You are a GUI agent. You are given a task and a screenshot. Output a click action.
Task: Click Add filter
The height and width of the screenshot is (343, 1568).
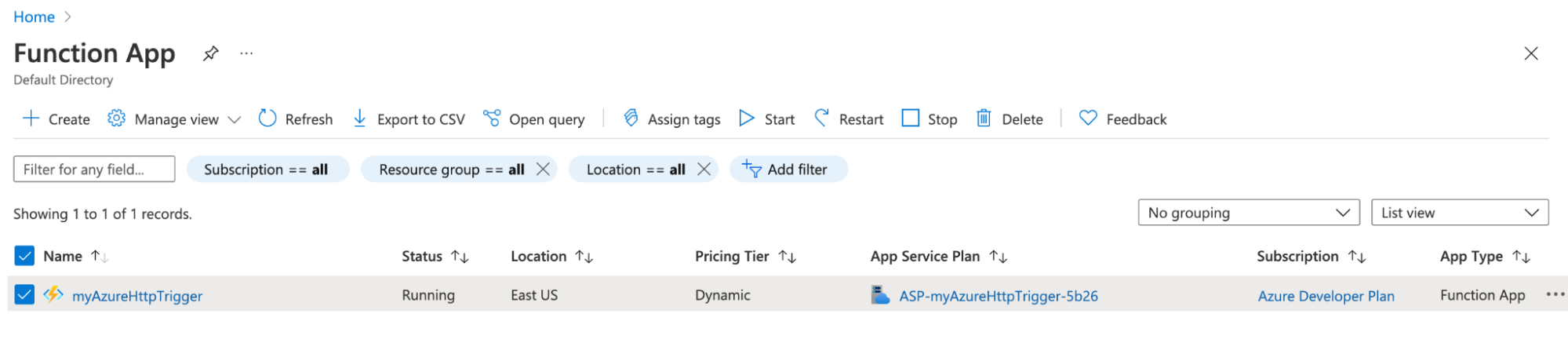pos(788,169)
